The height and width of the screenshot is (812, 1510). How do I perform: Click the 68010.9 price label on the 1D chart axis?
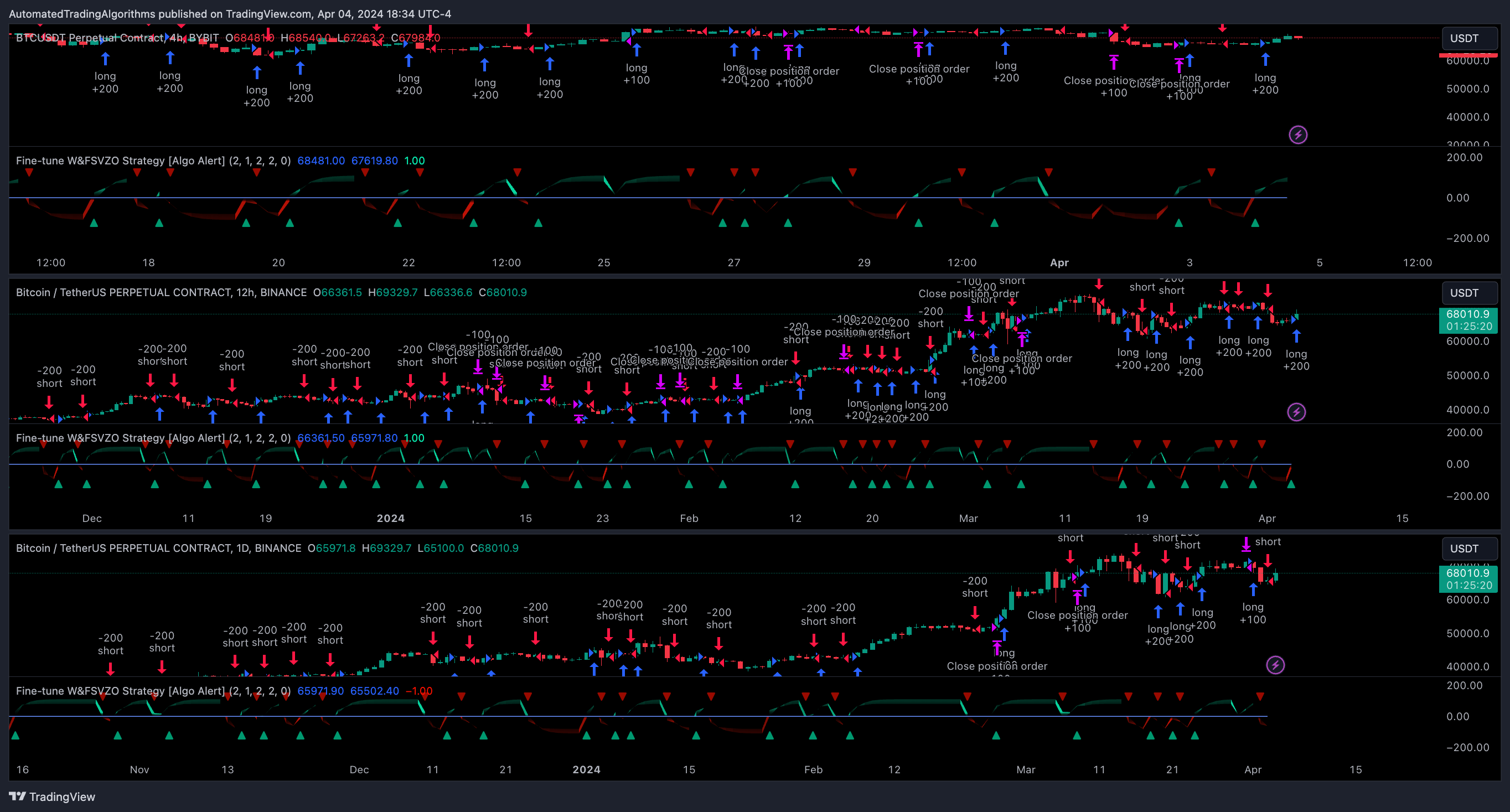coord(1467,573)
